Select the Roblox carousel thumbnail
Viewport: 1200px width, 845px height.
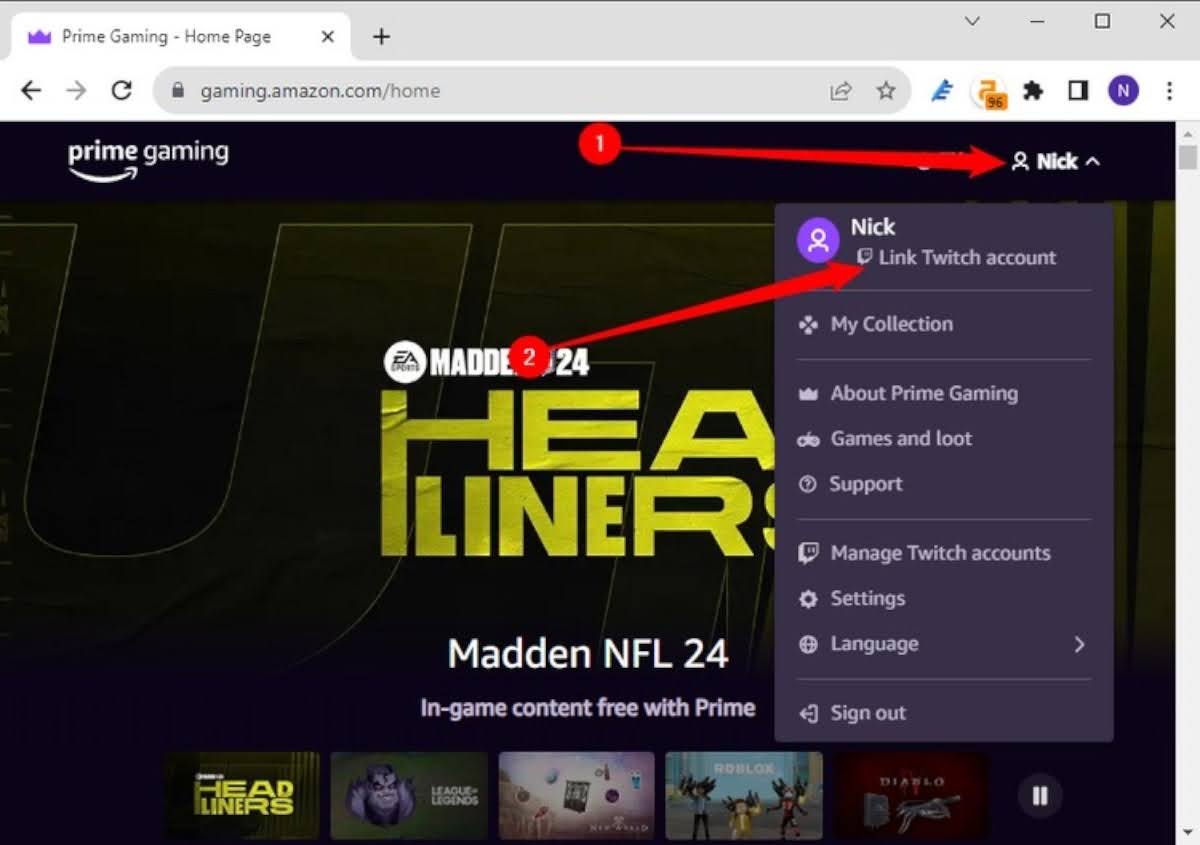[744, 796]
